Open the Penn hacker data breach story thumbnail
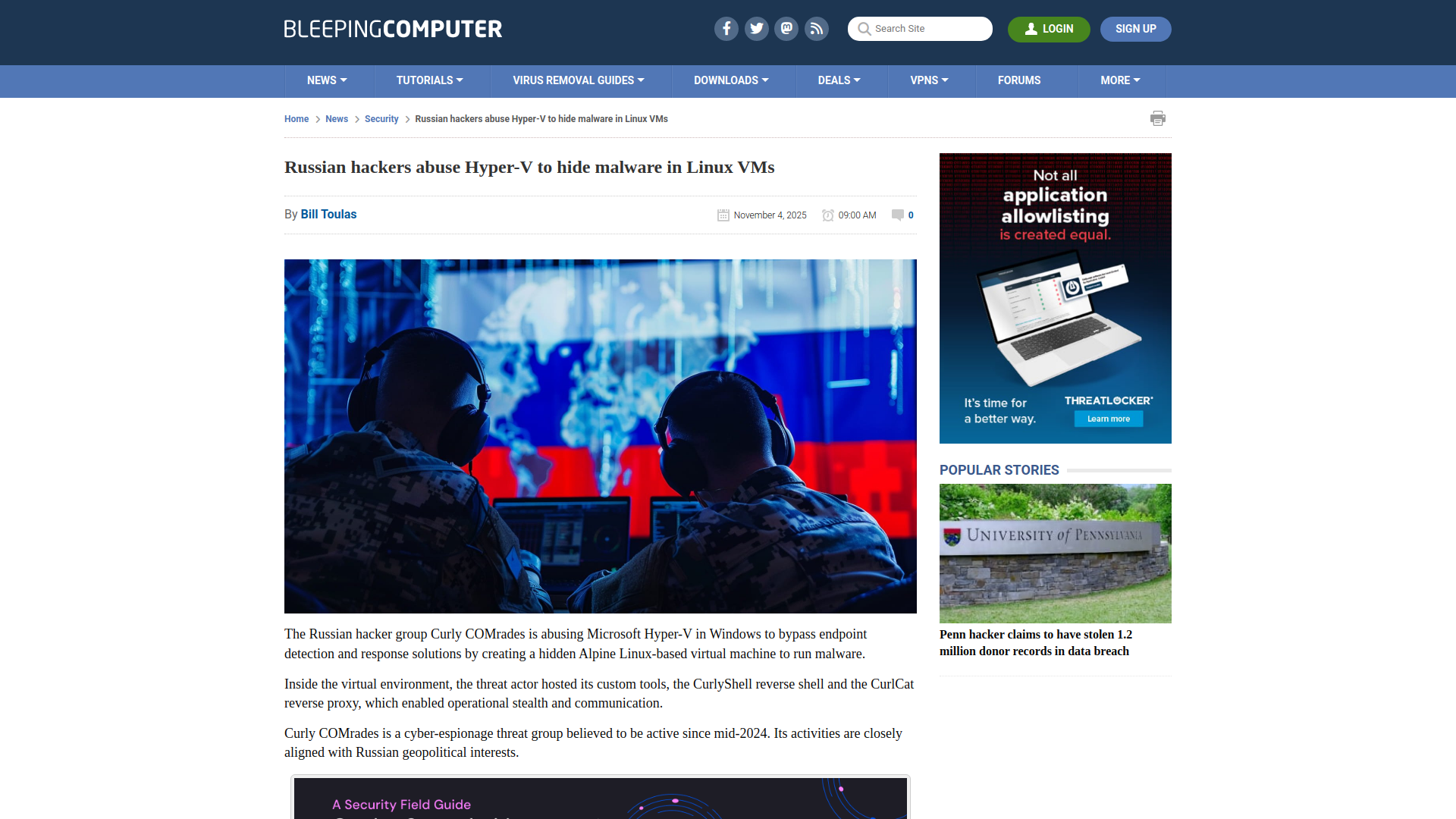Viewport: 1456px width, 819px height. 1055,553
